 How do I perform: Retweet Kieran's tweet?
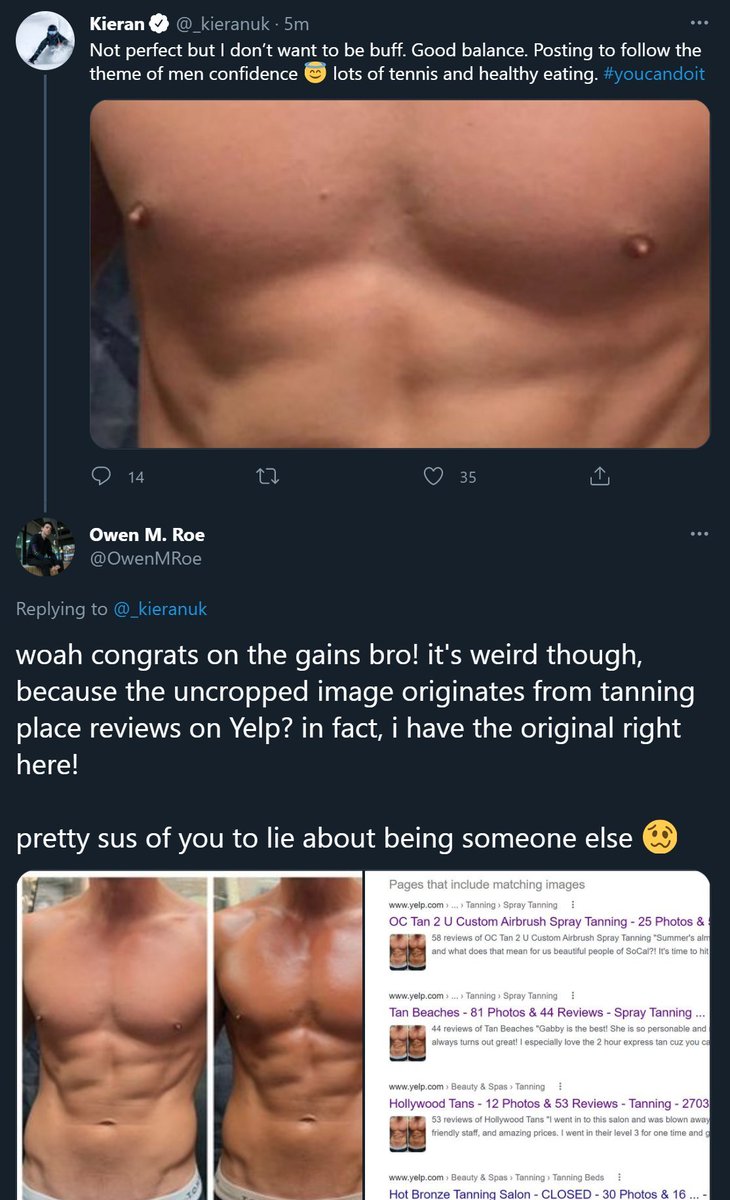(x=267, y=477)
